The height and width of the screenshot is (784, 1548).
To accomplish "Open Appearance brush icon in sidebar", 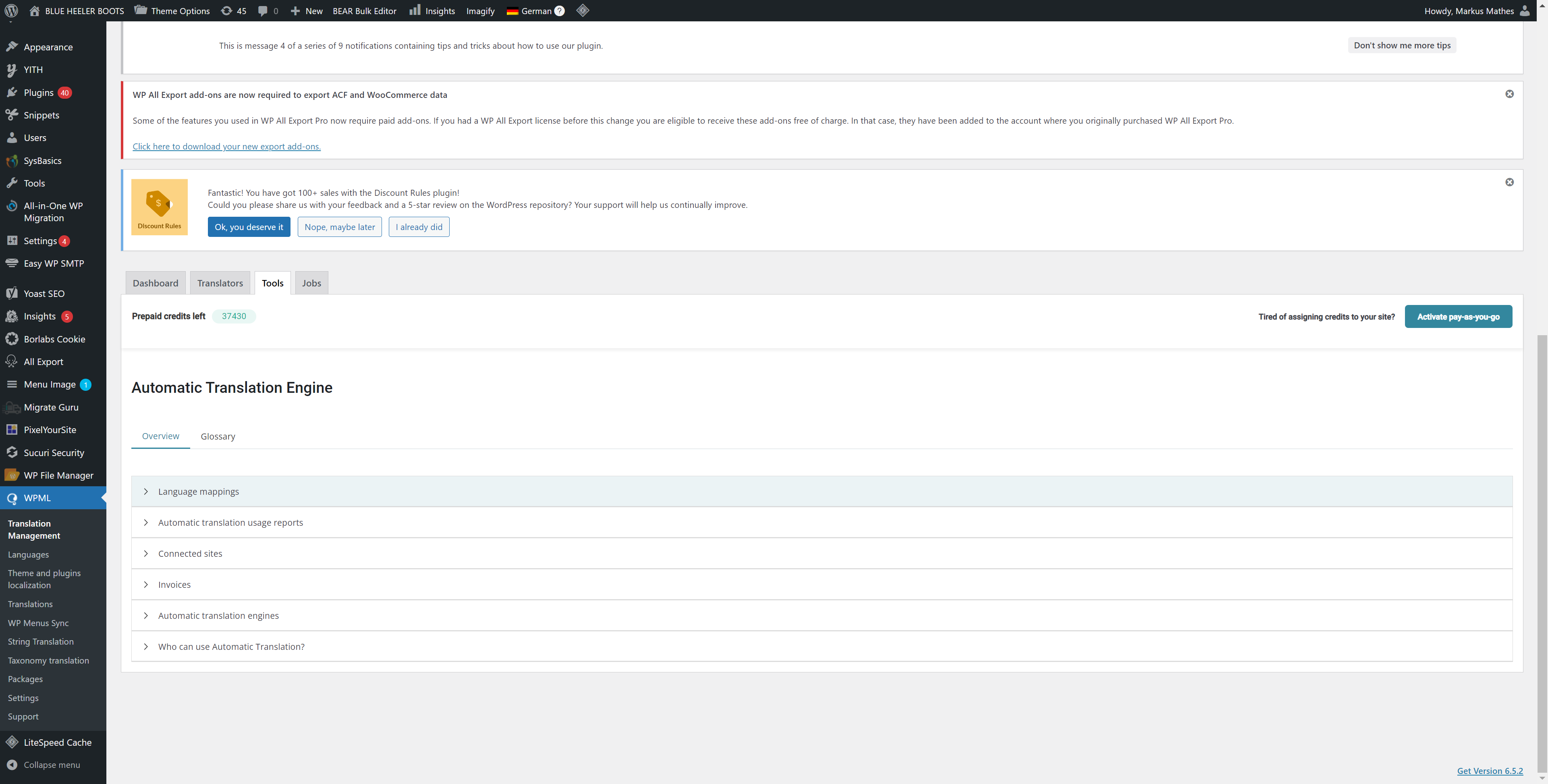I will pyautogui.click(x=12, y=46).
